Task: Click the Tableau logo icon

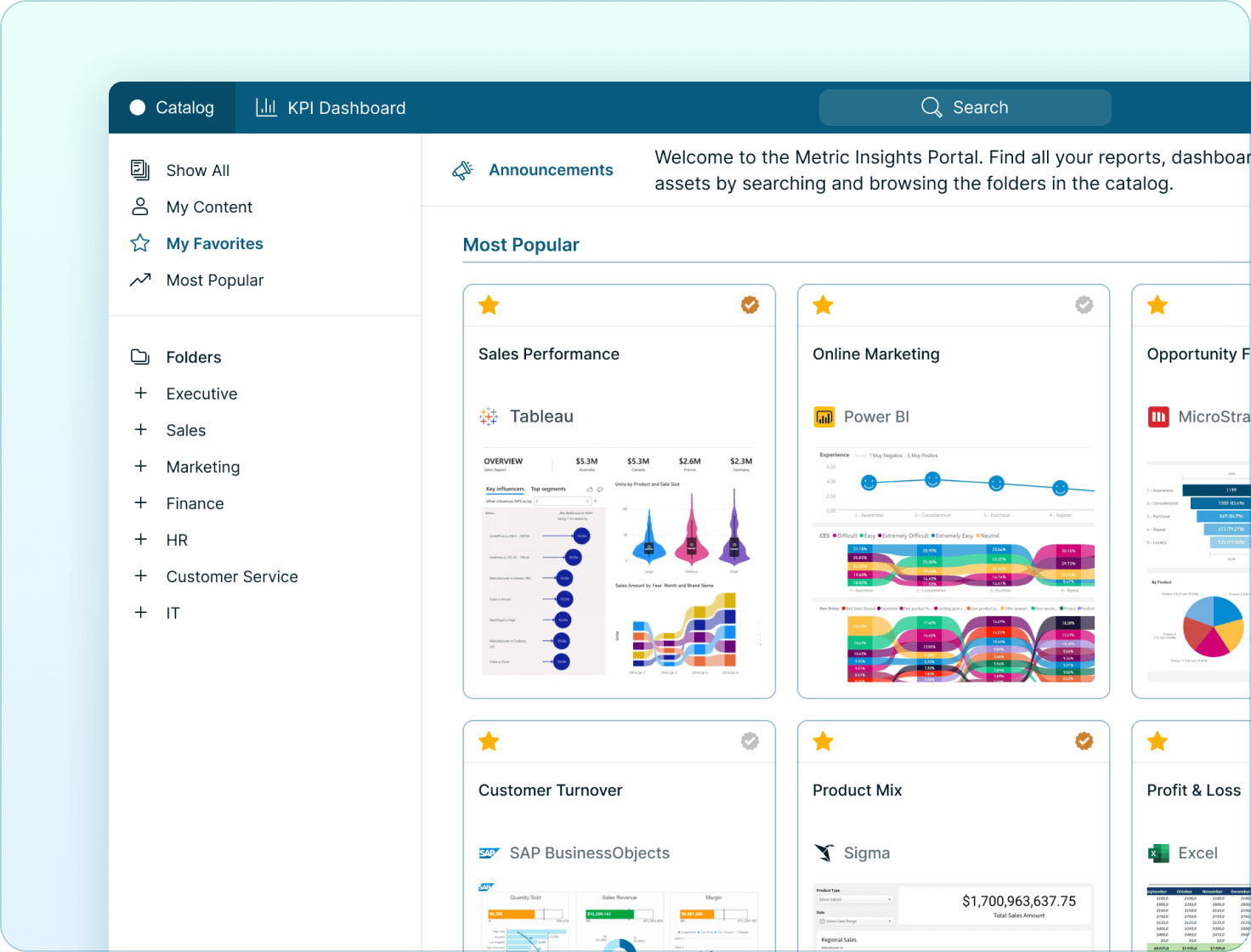Action: [x=489, y=416]
